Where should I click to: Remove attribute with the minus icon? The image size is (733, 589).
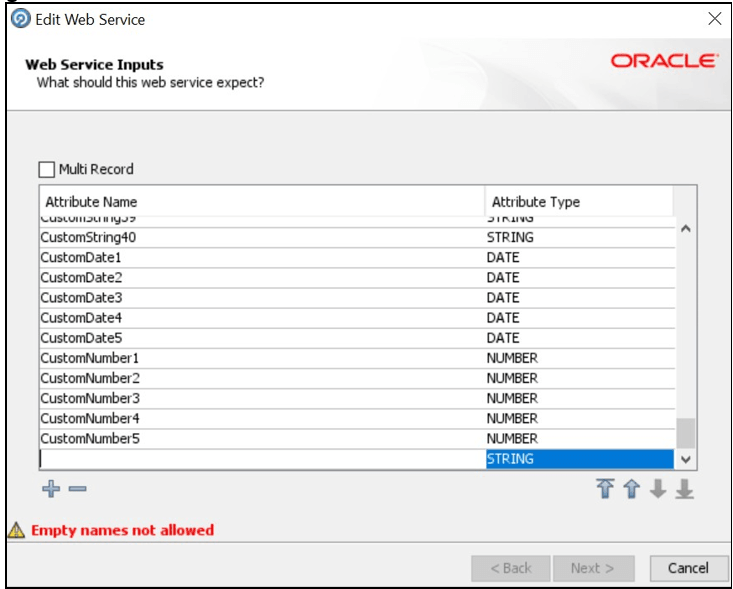[78, 489]
